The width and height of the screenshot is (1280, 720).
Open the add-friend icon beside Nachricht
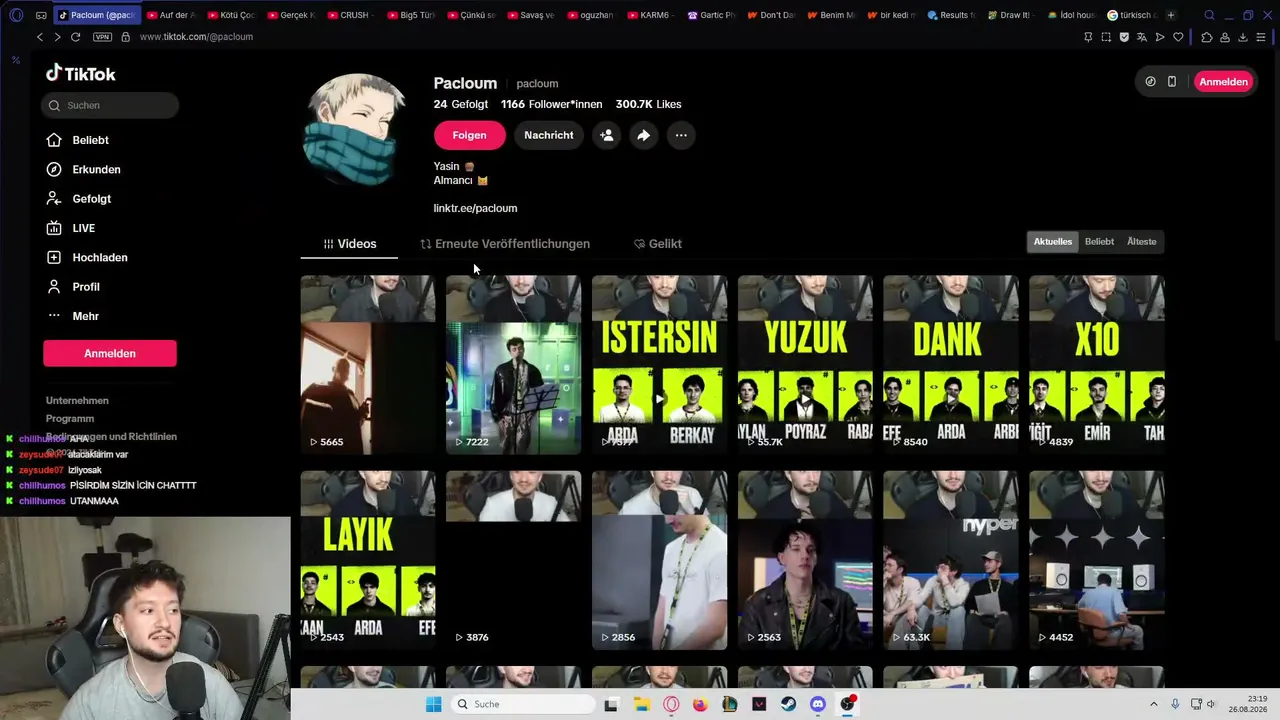[606, 135]
